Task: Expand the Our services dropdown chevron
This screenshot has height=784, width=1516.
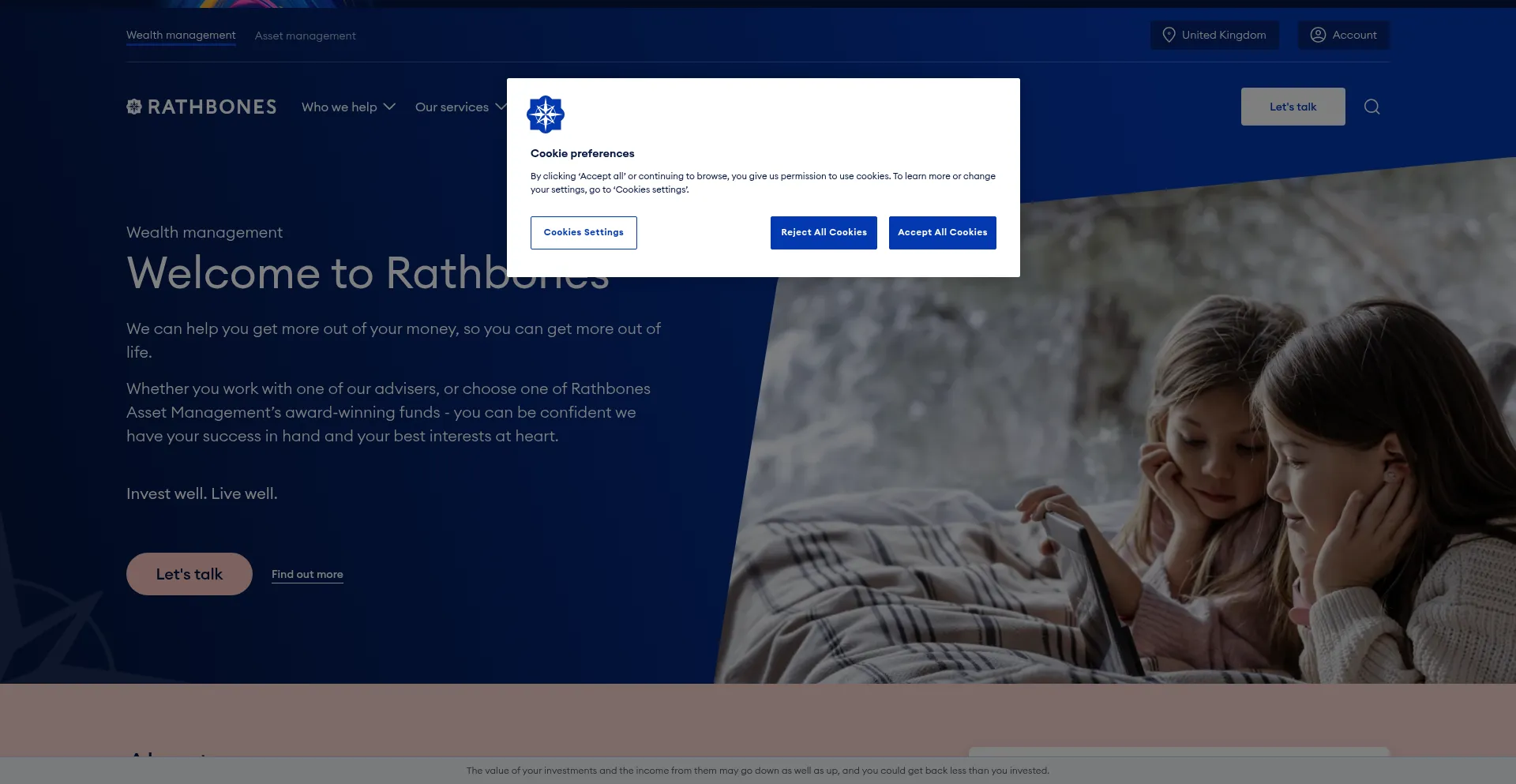Action: pyautogui.click(x=501, y=107)
